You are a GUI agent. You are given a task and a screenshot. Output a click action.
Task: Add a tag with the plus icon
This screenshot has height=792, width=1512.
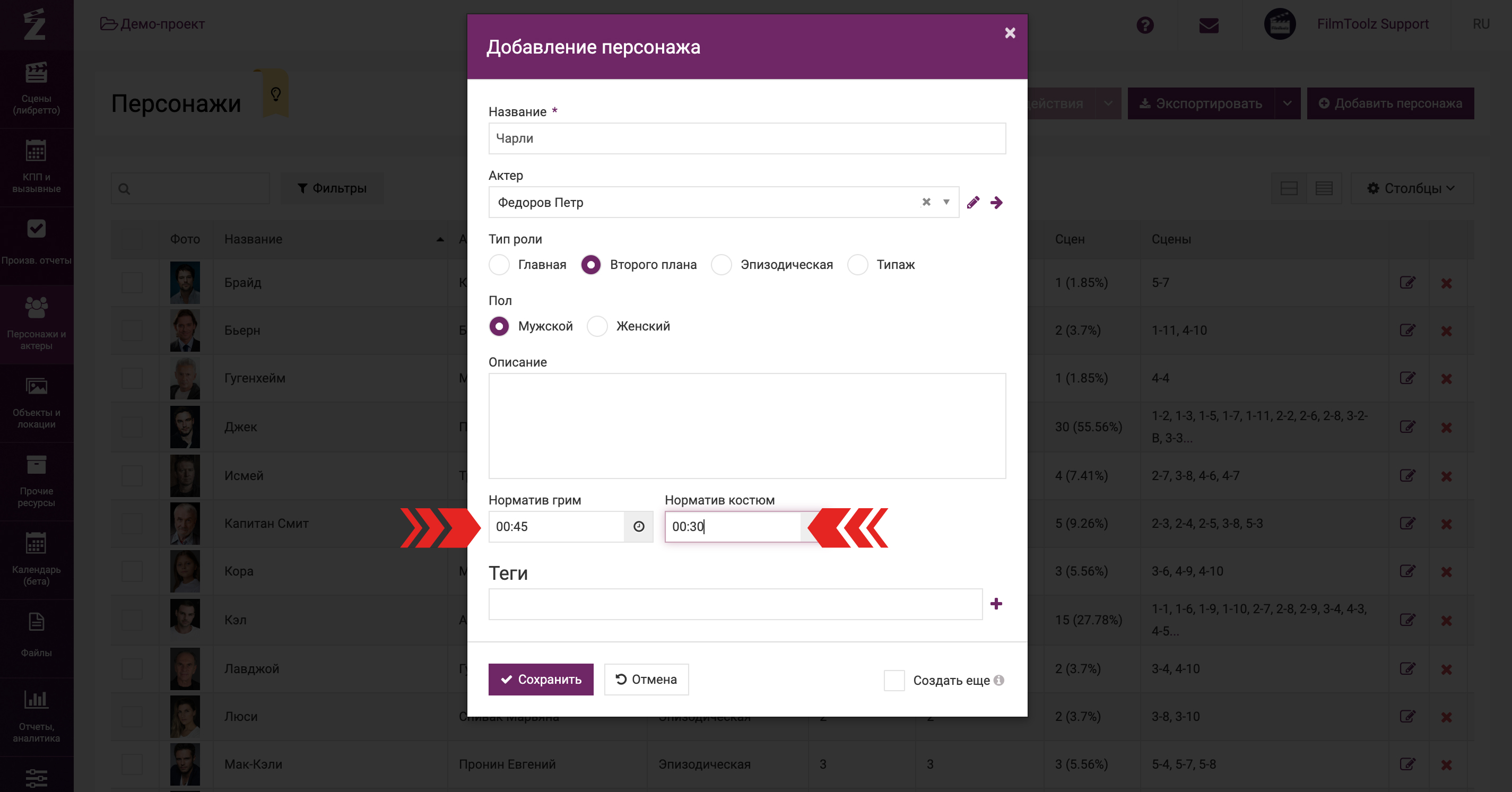pyautogui.click(x=995, y=604)
